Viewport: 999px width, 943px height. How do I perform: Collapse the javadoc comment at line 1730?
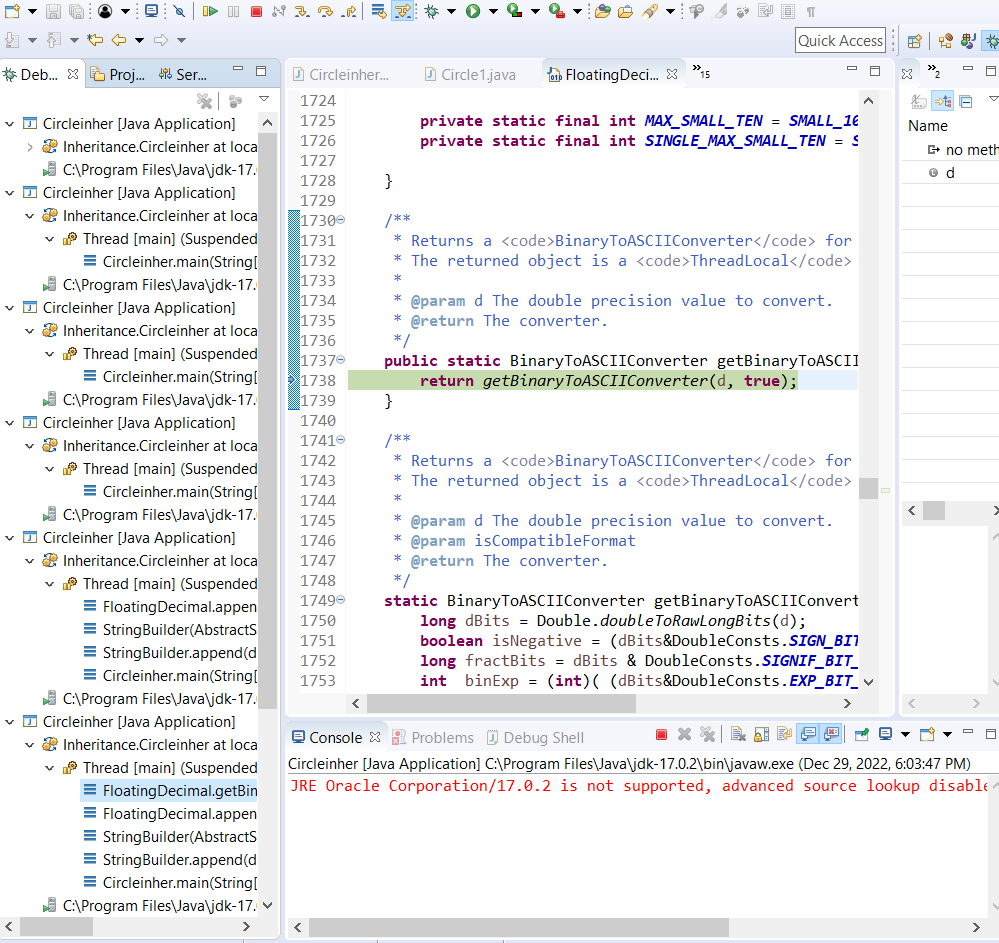[x=340, y=220]
